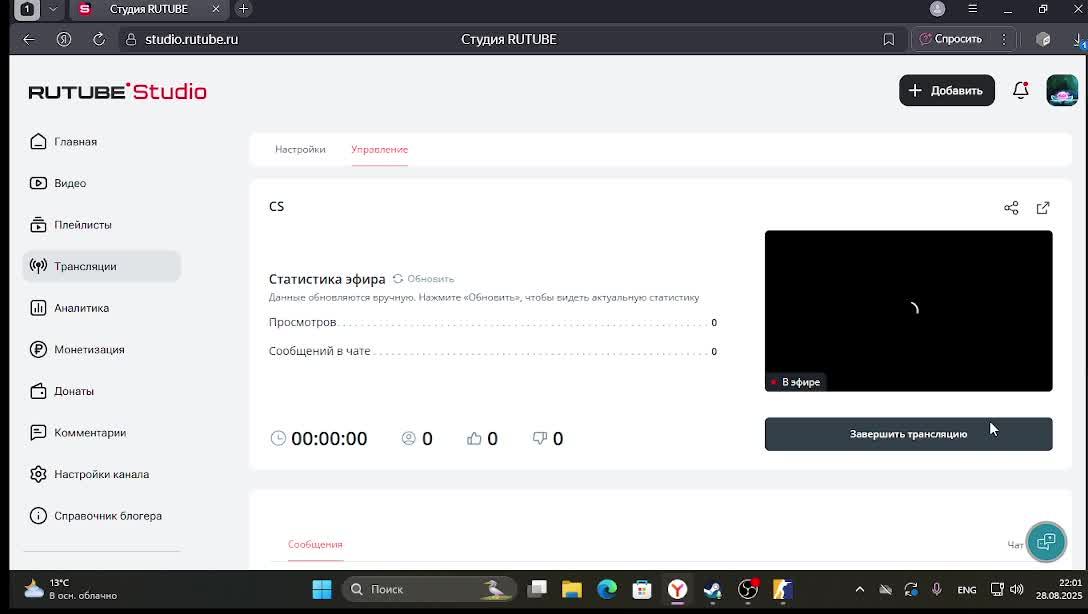The height and width of the screenshot is (614, 1088).
Task: Click Обновить to refresh statistics
Action: point(423,279)
